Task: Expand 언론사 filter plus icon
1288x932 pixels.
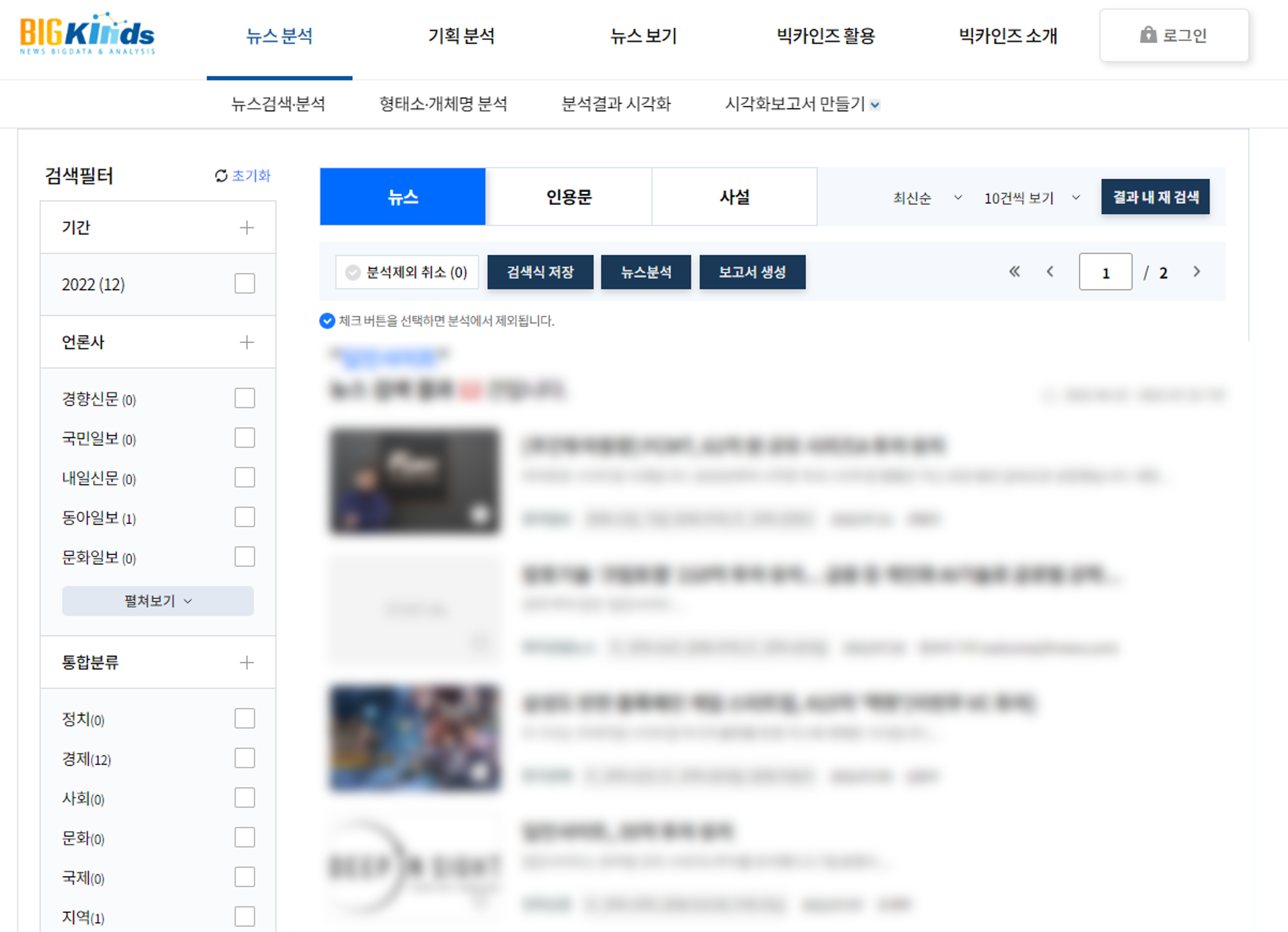Action: [246, 342]
